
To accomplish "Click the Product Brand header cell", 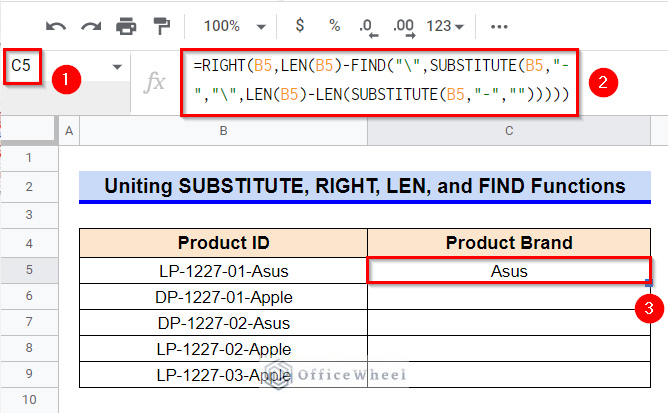I will click(x=509, y=243).
